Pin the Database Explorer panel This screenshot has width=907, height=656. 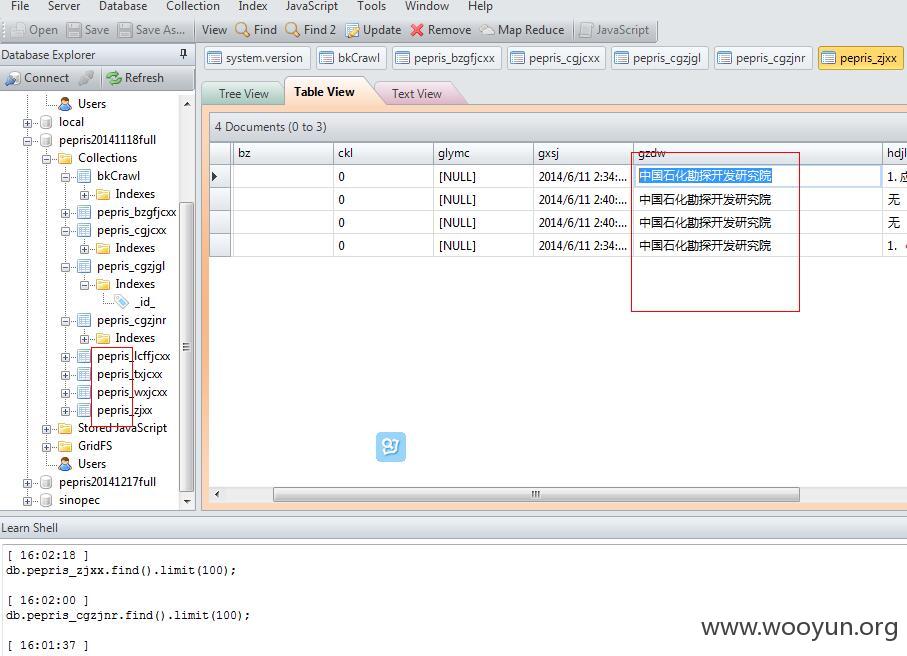183,54
